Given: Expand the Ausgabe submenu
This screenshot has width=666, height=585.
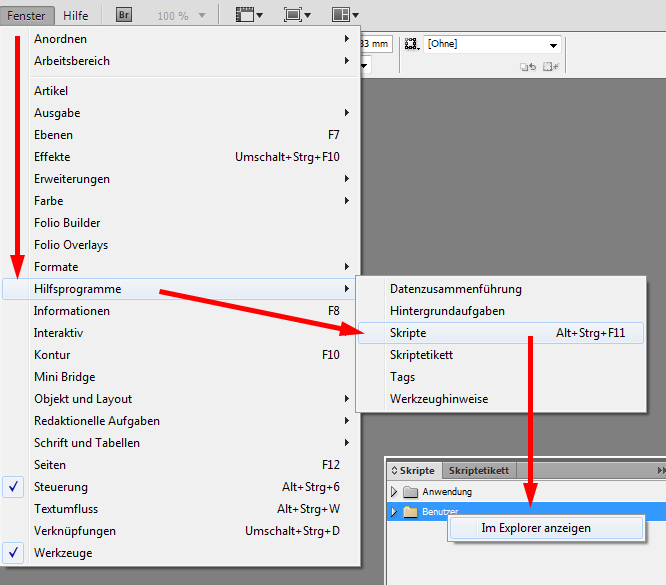Looking at the screenshot, I should click(x=347, y=113).
